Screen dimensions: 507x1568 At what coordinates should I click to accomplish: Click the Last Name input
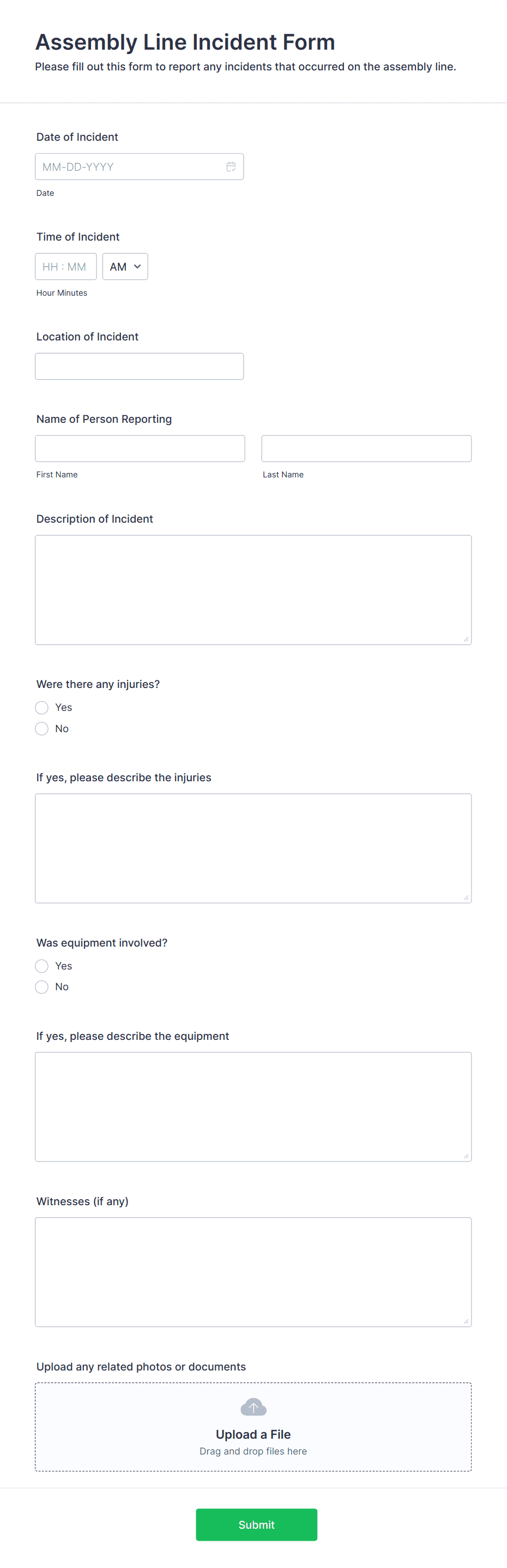[366, 448]
